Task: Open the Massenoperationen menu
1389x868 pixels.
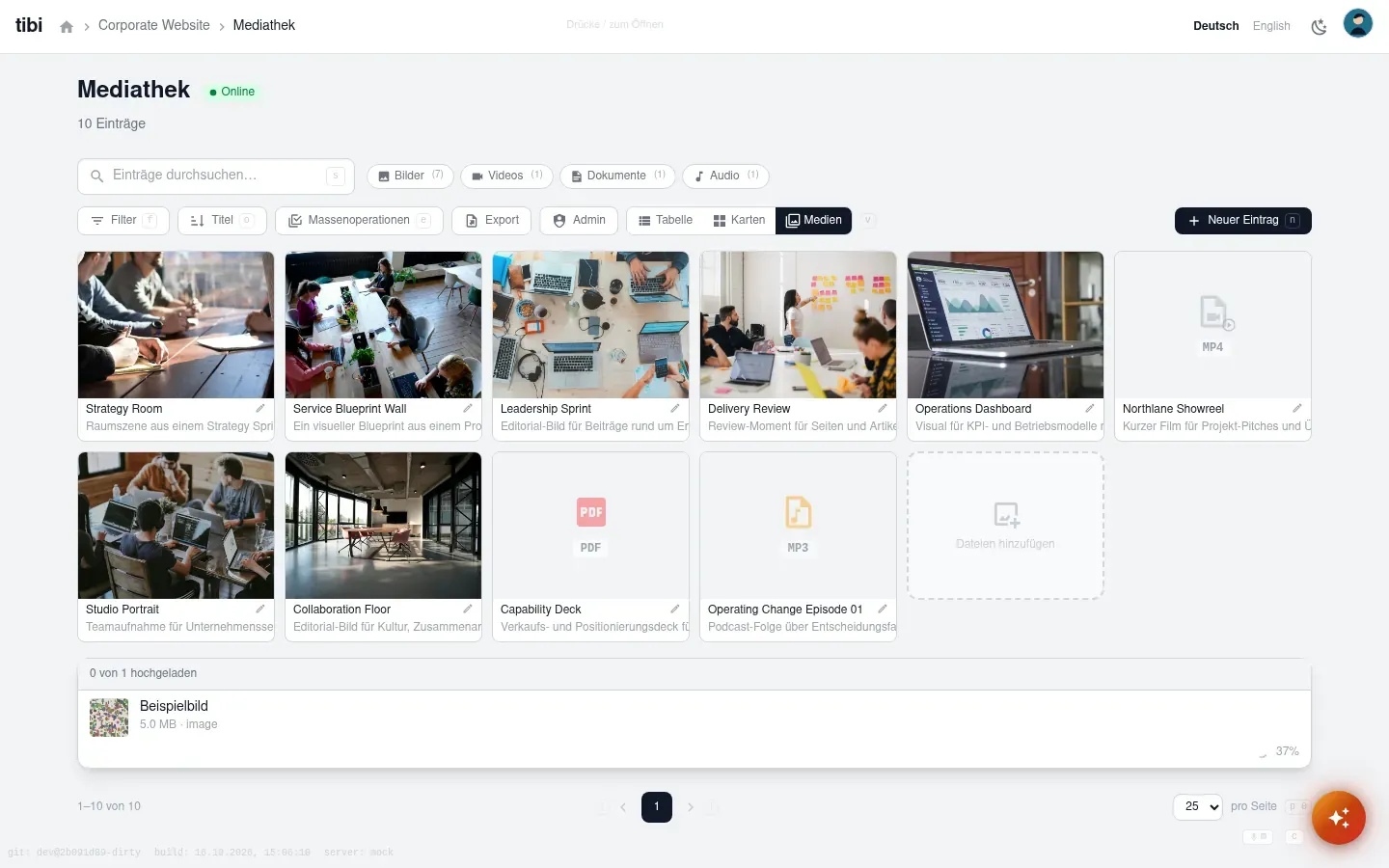Action: [x=359, y=221]
